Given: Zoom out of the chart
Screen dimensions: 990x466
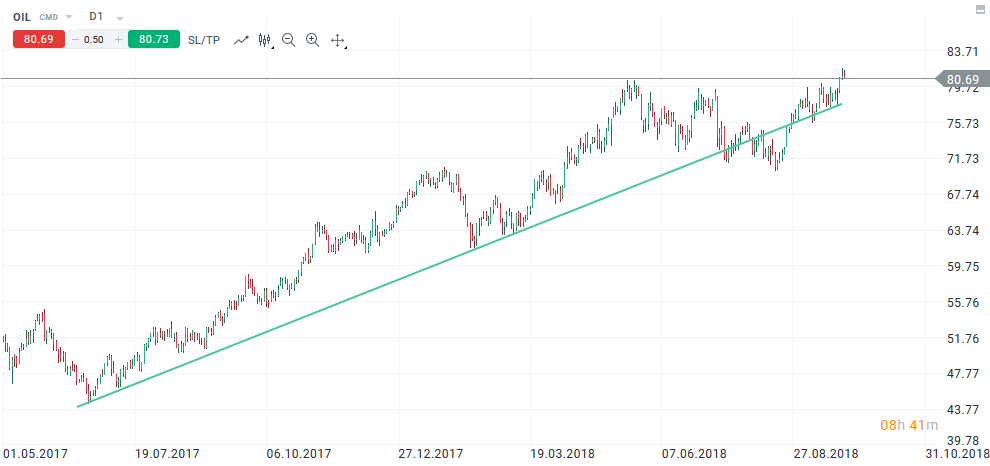Looking at the screenshot, I should (x=289, y=40).
